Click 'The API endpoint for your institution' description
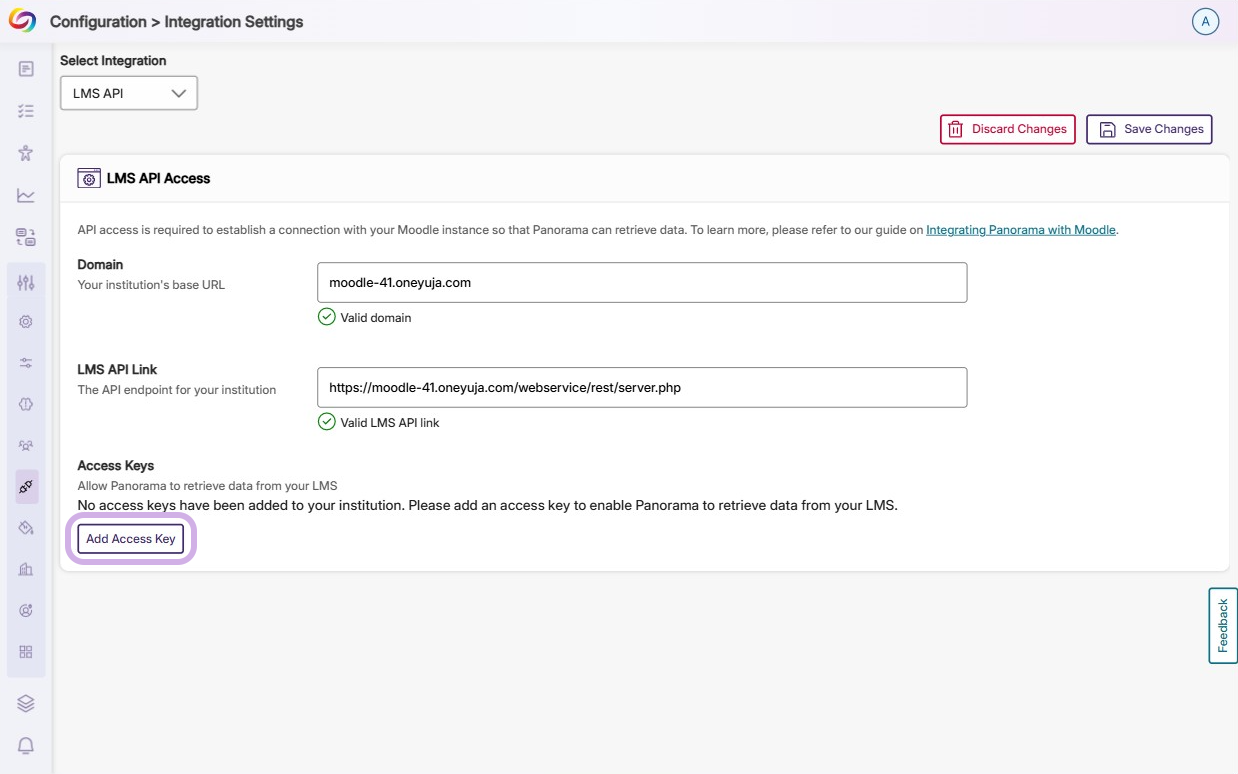Viewport: 1238px width, 774px height. [x=177, y=390]
